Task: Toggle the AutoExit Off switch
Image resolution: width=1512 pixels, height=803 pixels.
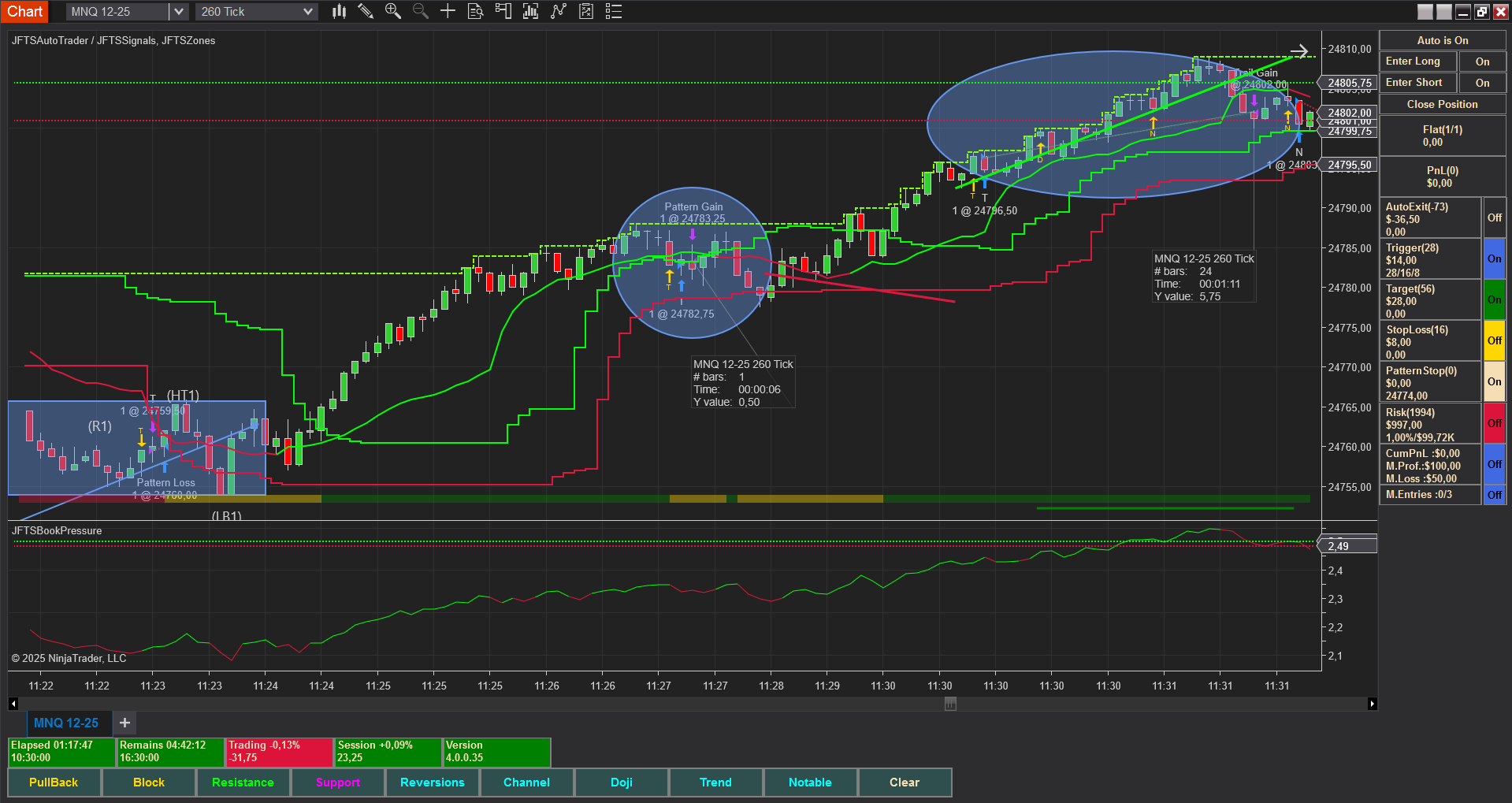Action: [x=1494, y=217]
